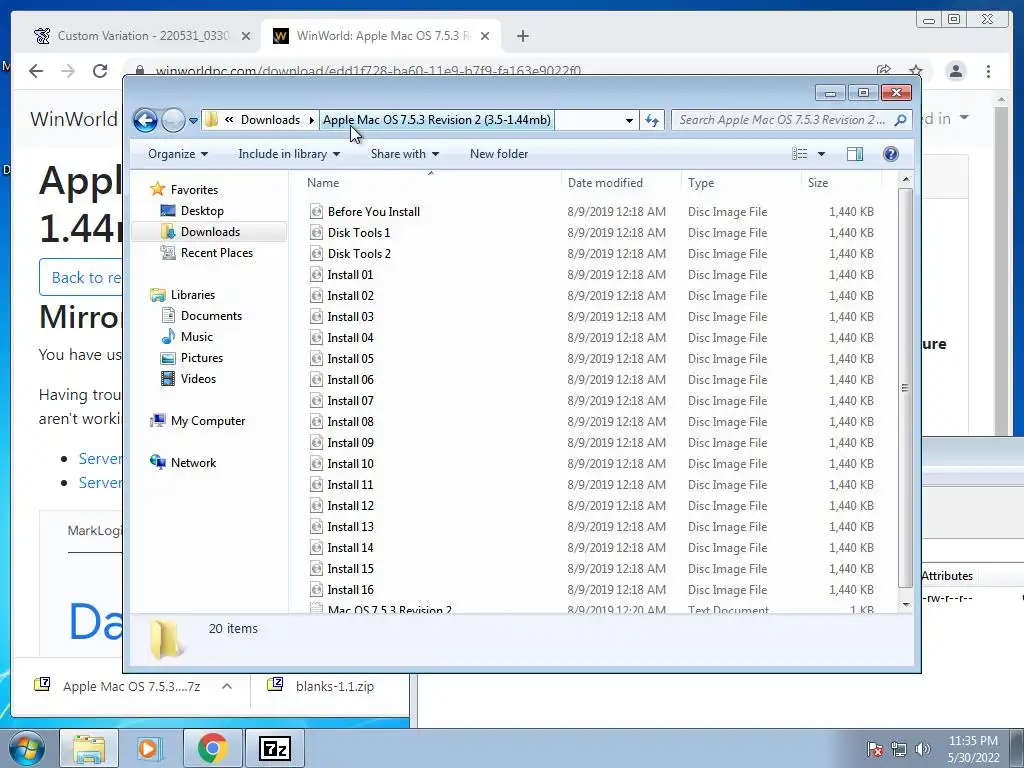Click the Disk Tools 2 disc icon
This screenshot has height=768, width=1024.
click(316, 253)
